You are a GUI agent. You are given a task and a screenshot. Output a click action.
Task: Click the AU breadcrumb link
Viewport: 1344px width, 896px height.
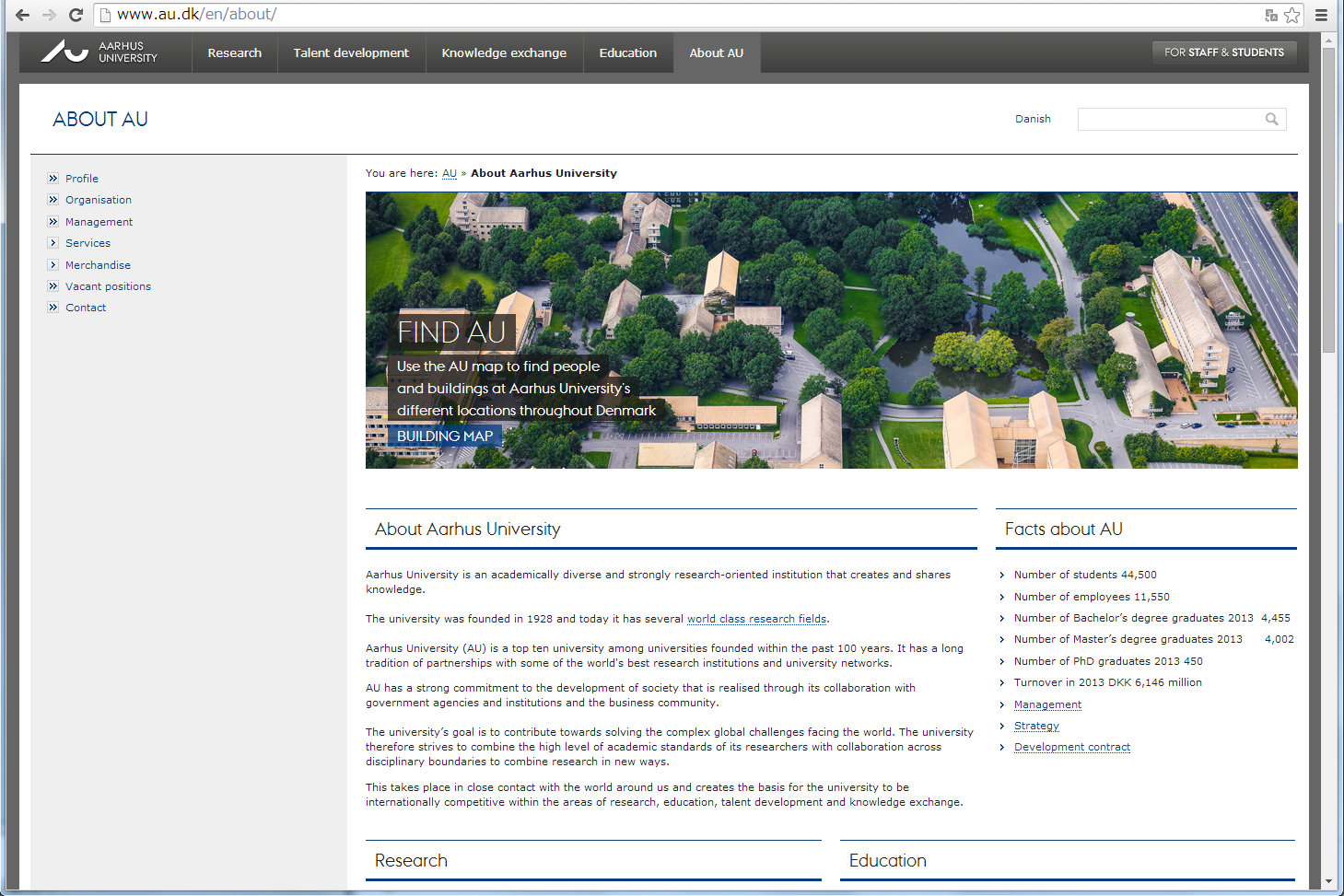point(450,173)
